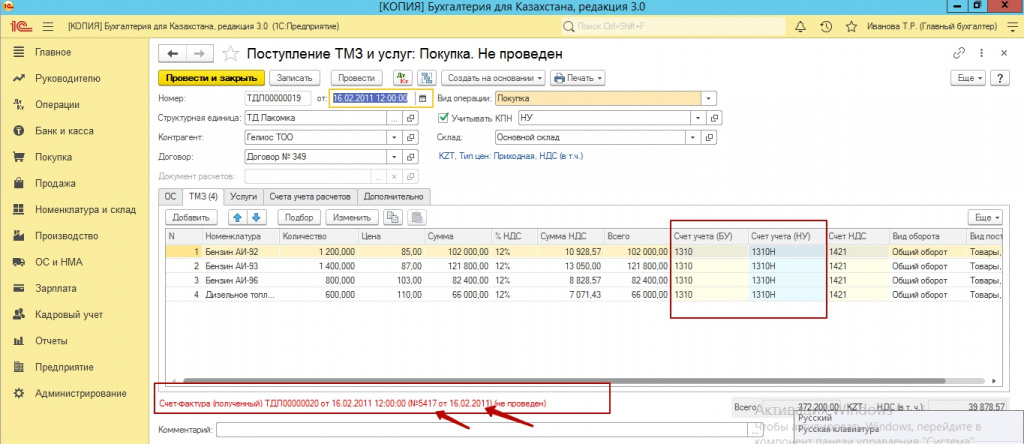Image resolution: width=1024 pixels, height=444 pixels.
Task: Expand the Контрагент dropdown
Action: 394,138
